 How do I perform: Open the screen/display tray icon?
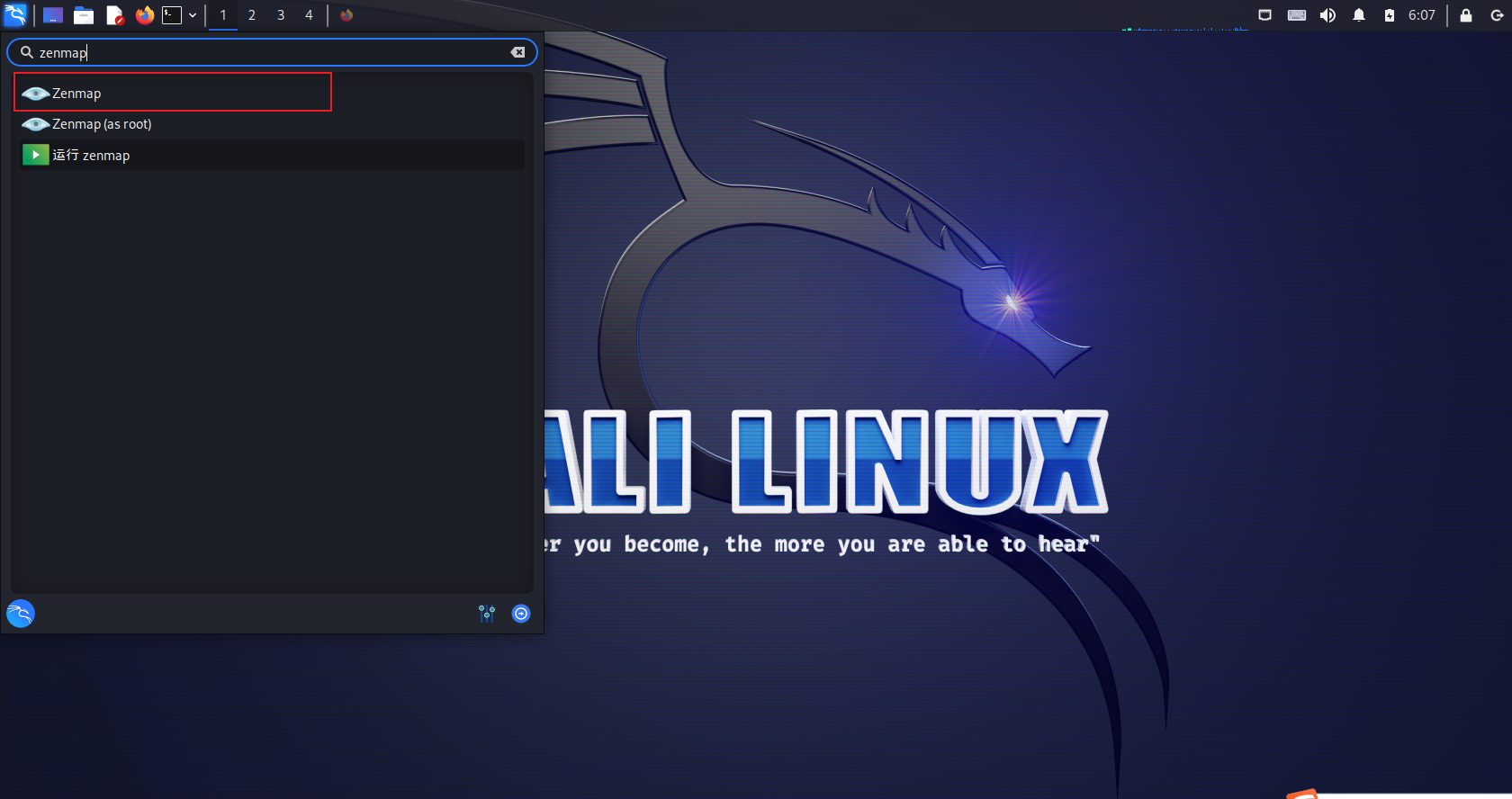(x=1264, y=15)
